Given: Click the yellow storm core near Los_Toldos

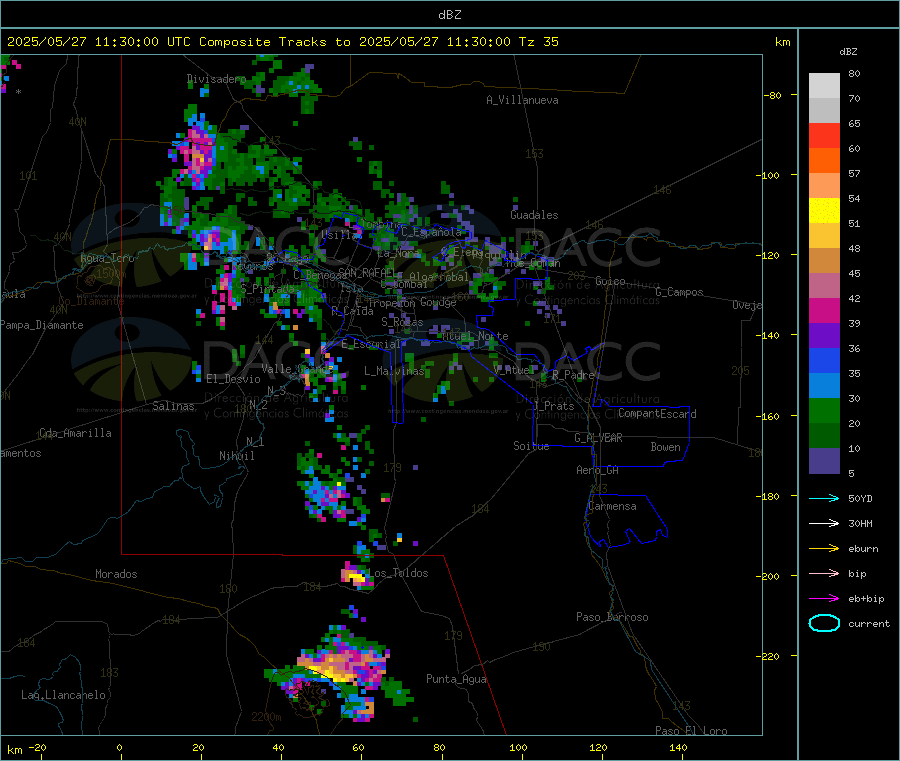Looking at the screenshot, I should tap(357, 576).
